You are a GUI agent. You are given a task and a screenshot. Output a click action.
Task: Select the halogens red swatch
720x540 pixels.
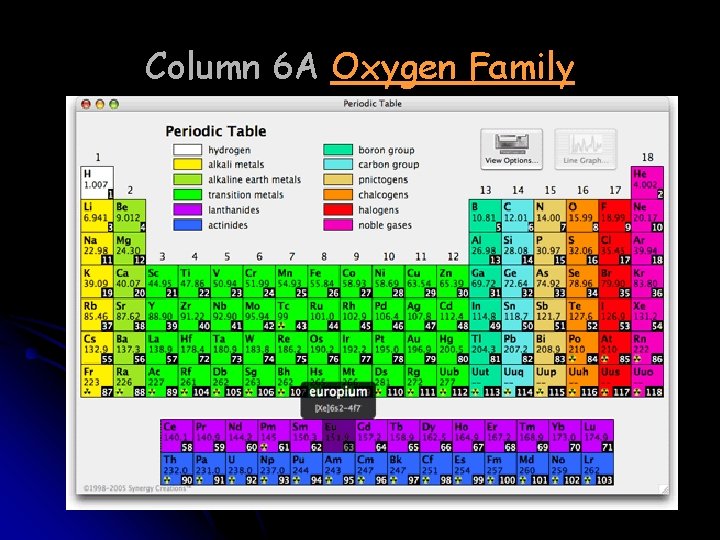click(338, 210)
